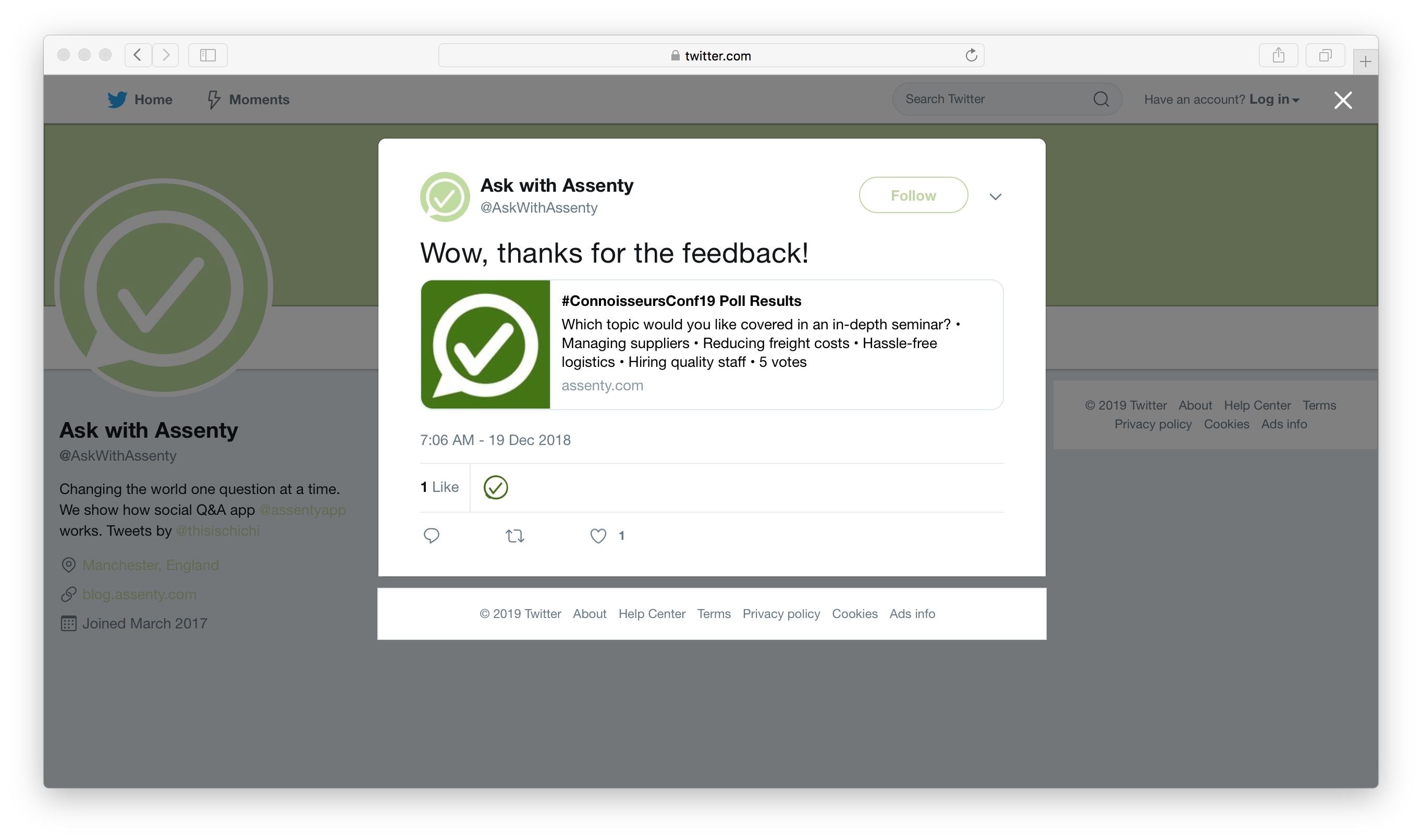Open the Safari share icon

pos(1278,55)
